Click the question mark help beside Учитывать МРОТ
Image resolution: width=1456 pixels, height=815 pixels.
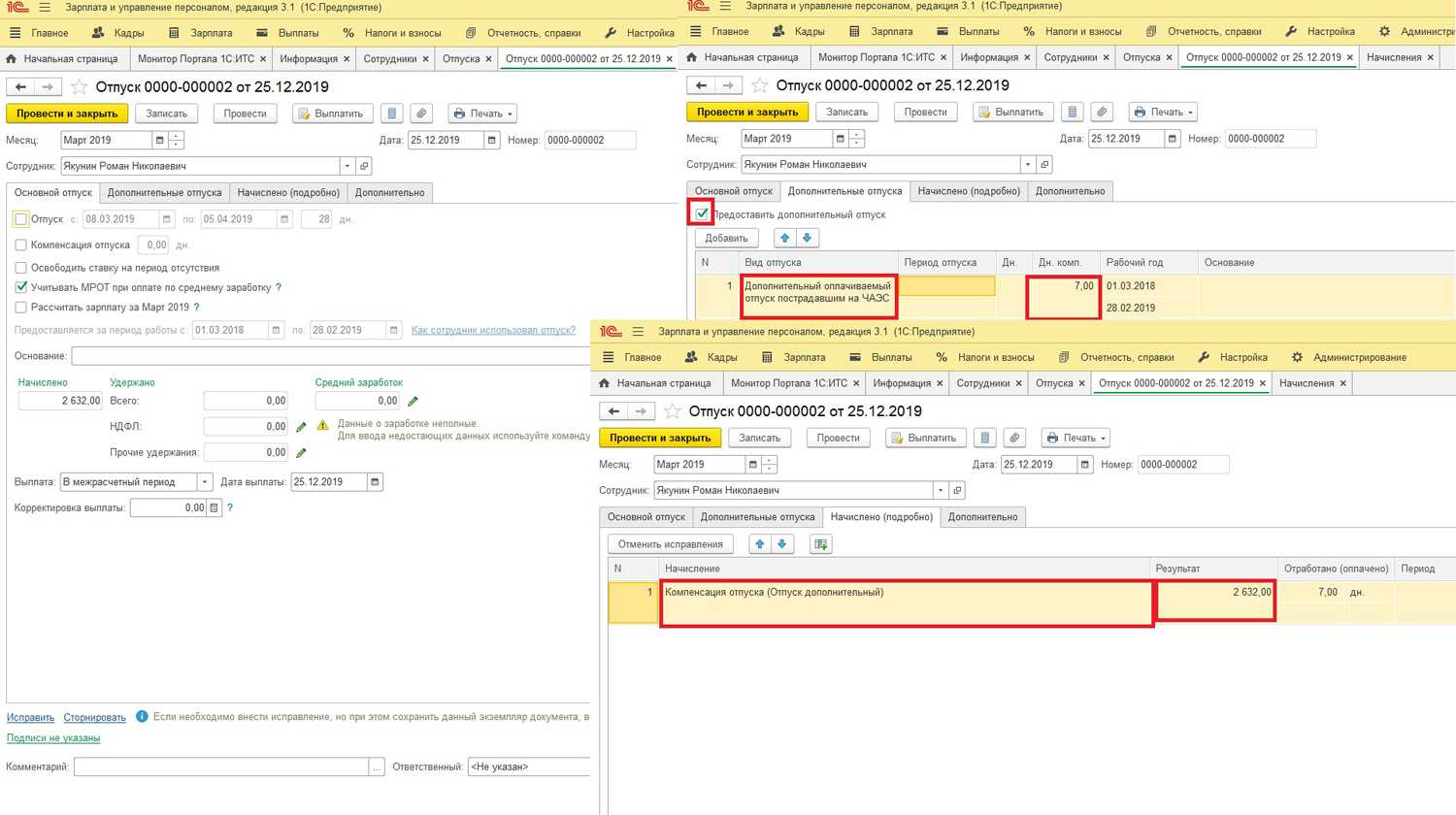pyautogui.click(x=279, y=287)
